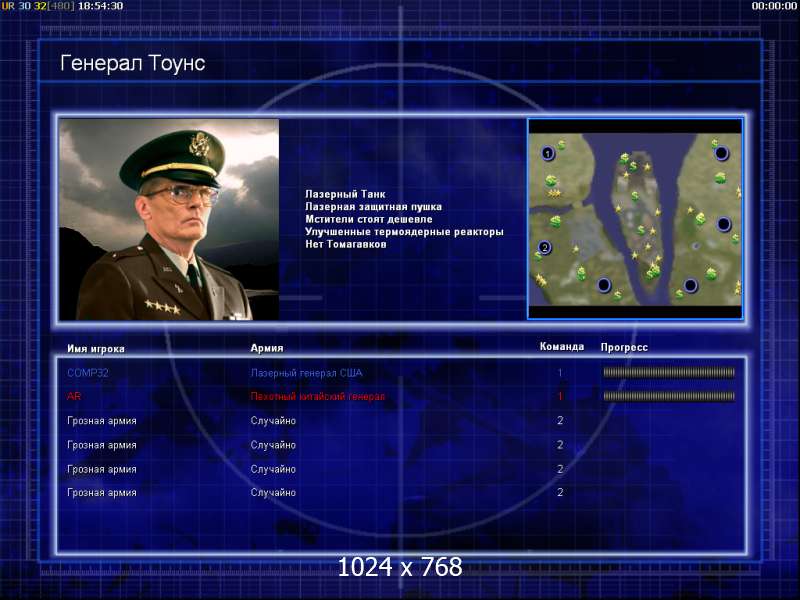Click the 'Лазерный Танк' trait line
The height and width of the screenshot is (600, 800).
point(345,194)
